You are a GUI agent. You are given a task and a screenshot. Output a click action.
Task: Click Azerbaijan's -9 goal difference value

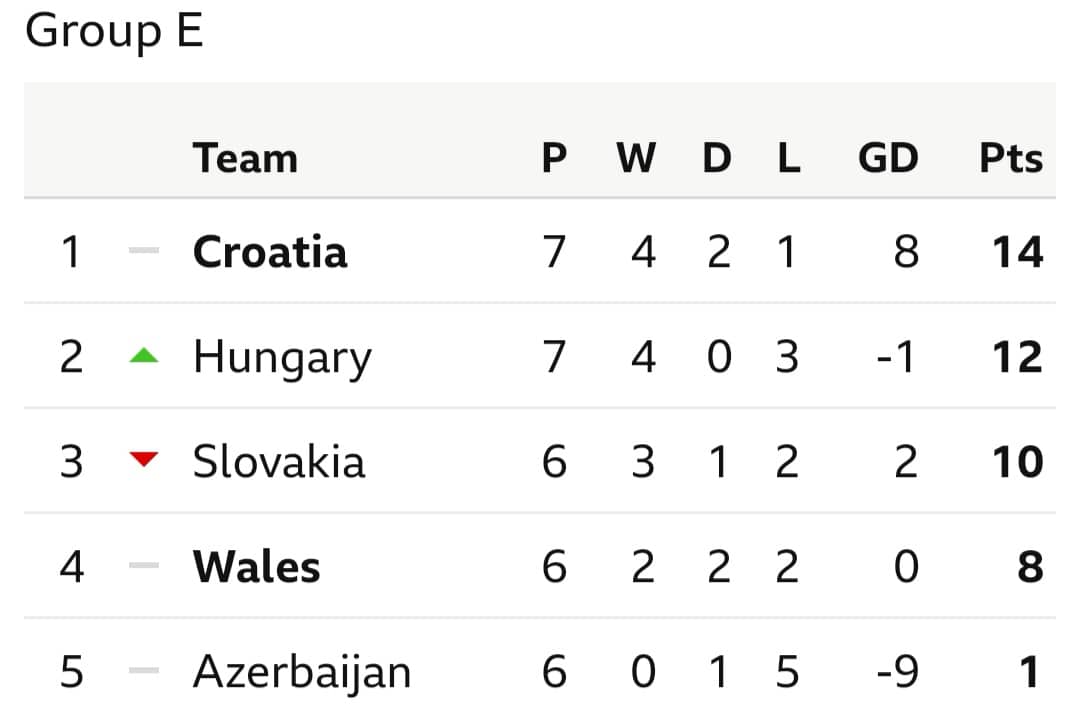click(897, 672)
